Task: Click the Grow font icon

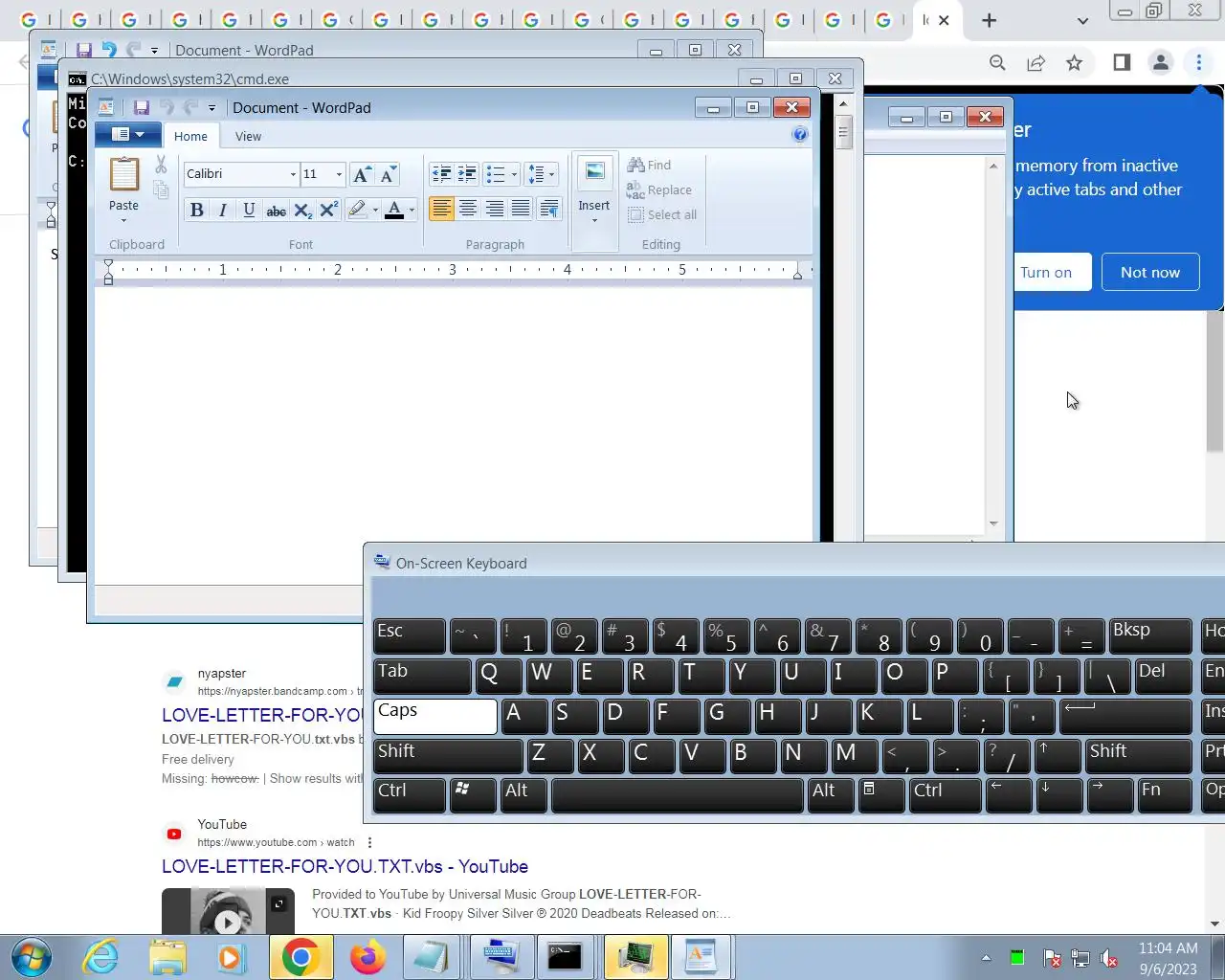Action: pyautogui.click(x=362, y=174)
